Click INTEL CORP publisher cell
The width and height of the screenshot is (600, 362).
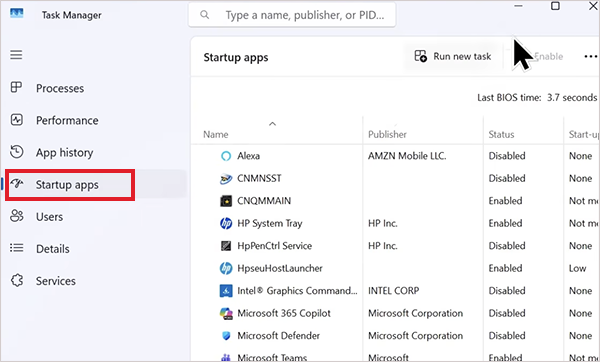[x=393, y=291]
